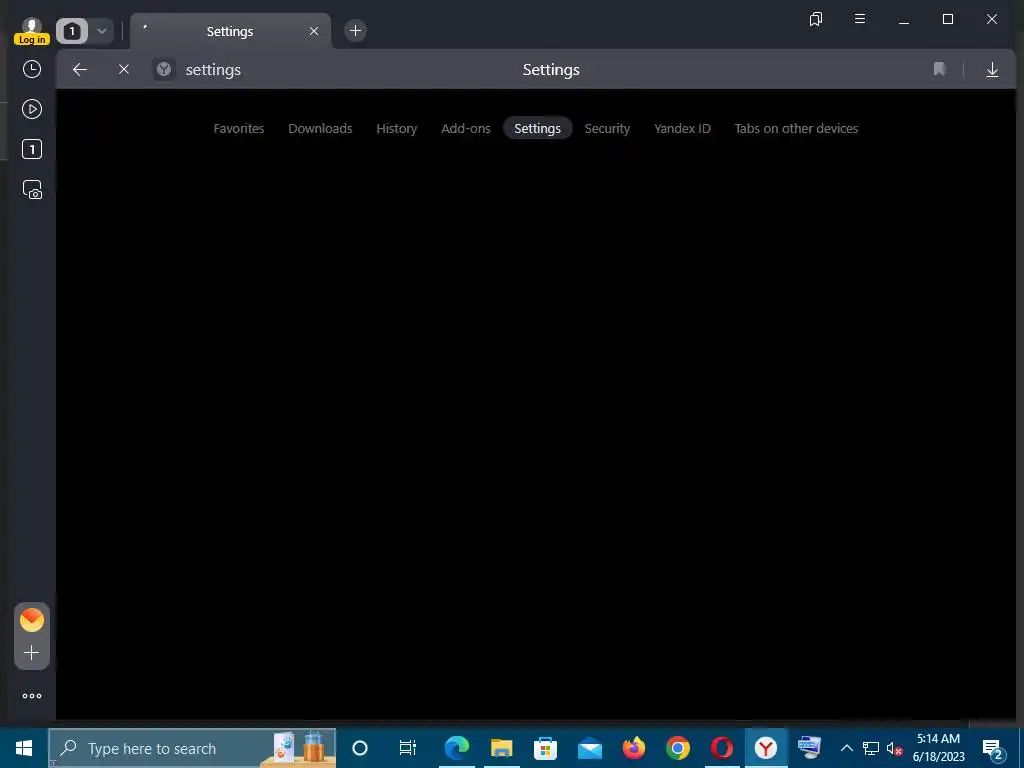
Task: Open the bookmarks manager icon in title bar
Action: 816,20
